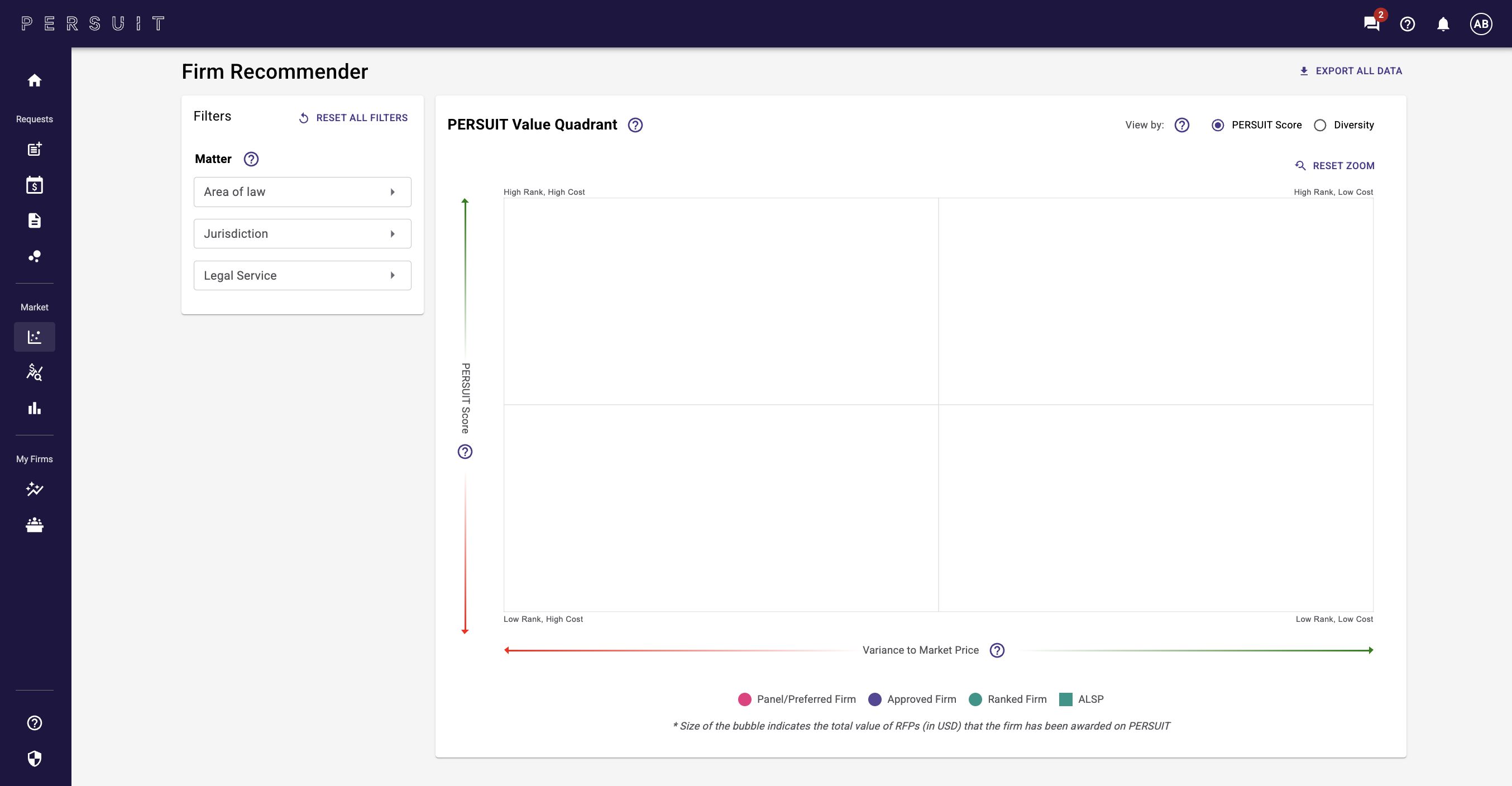
Task: Toggle the Panel/Preferred Firm legend item
Action: click(x=797, y=699)
